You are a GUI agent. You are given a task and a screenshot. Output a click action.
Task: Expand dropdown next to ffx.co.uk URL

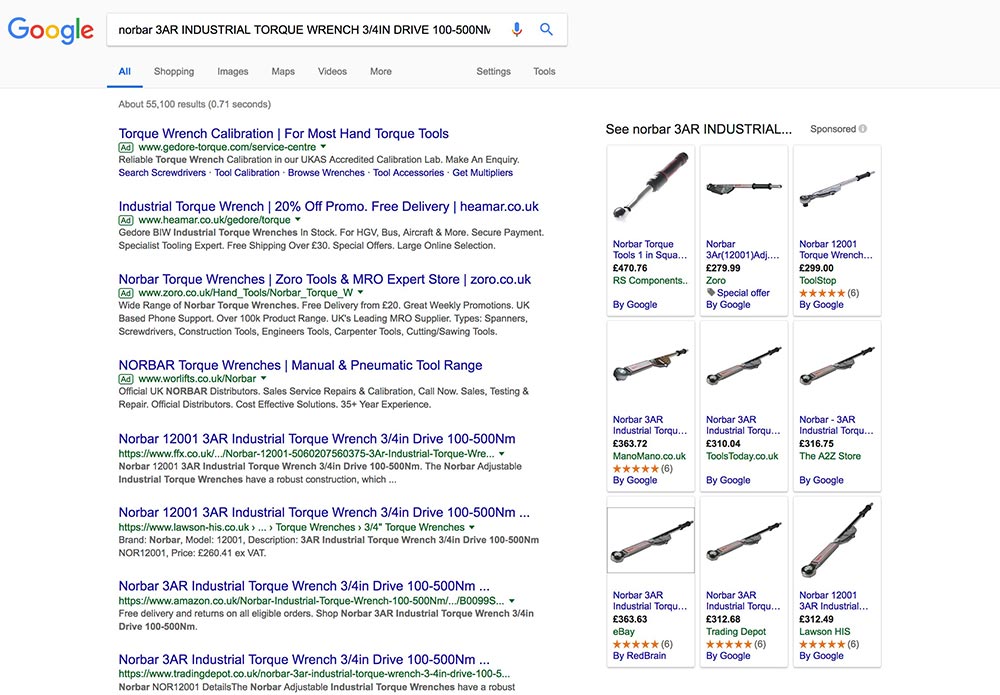(x=502, y=453)
